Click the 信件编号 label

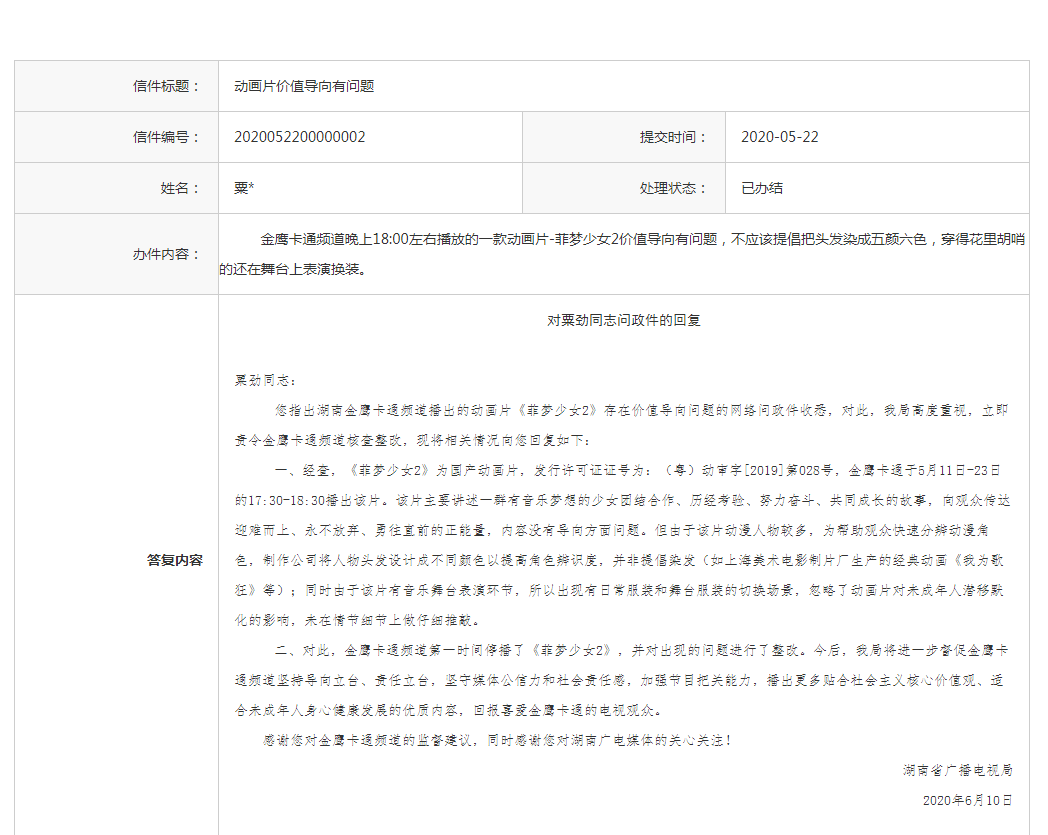(166, 137)
